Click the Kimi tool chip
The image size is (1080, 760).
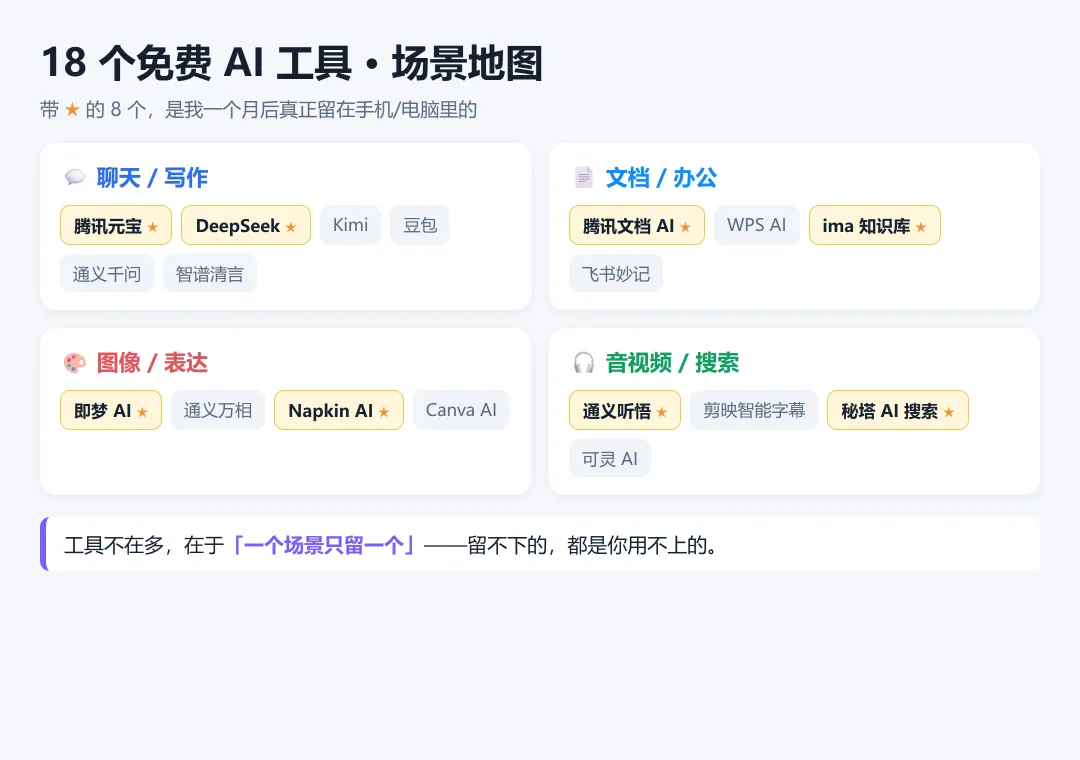pos(350,225)
